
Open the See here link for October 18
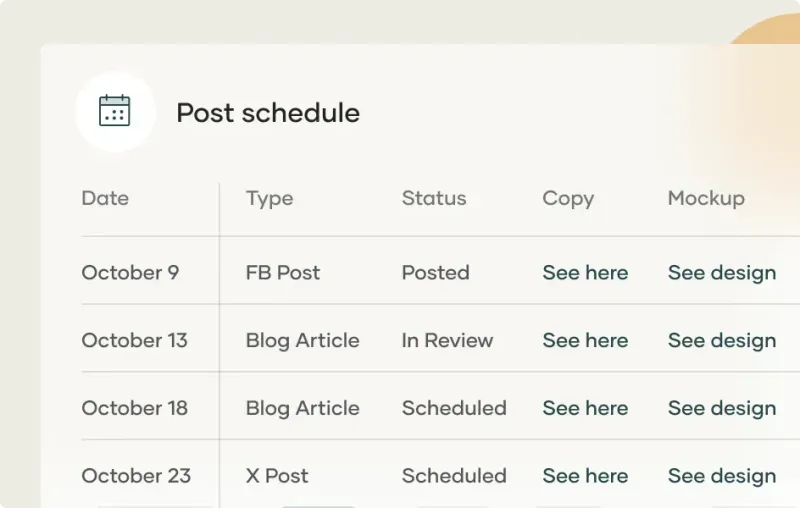pos(585,409)
